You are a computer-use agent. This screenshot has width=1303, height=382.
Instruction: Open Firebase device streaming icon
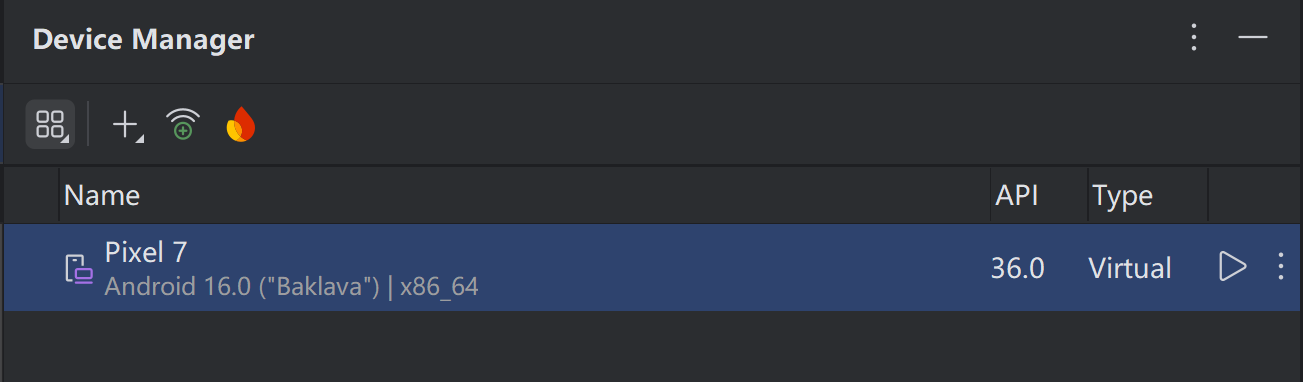tap(240, 125)
